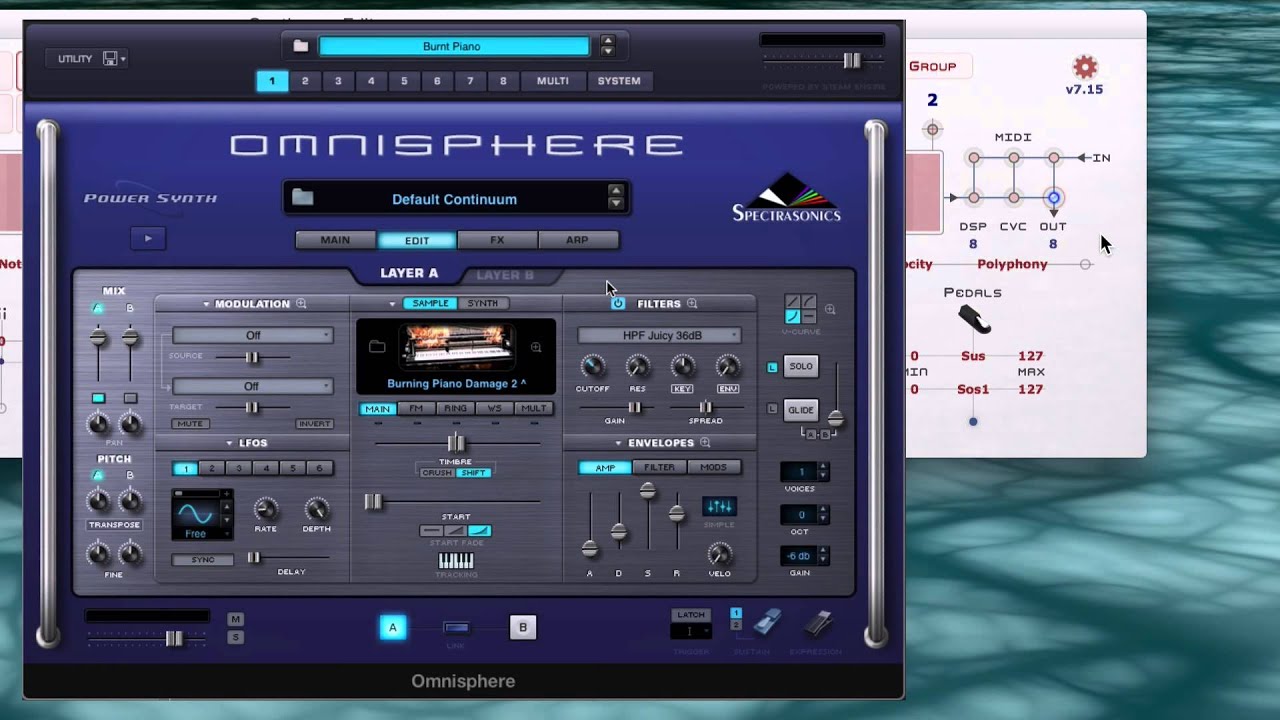Click the Link layers icon
Image resolution: width=1280 pixels, height=720 pixels.
click(456, 627)
